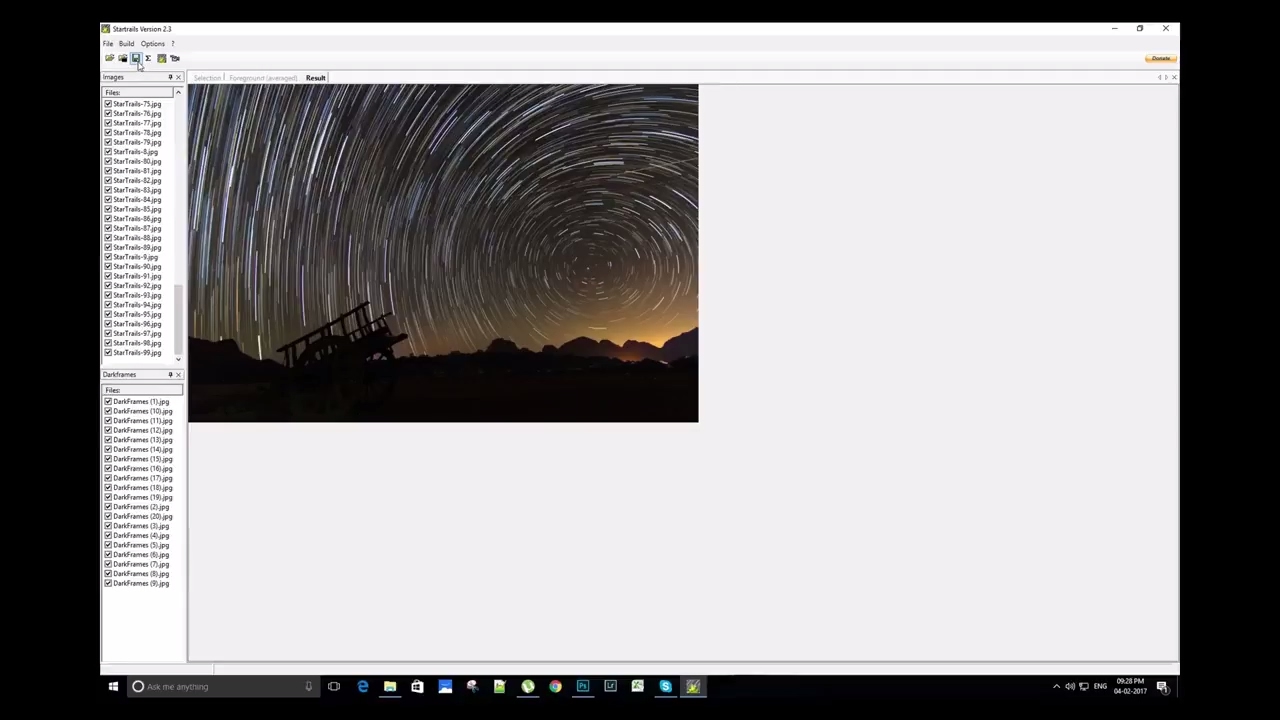The image size is (1280, 720).
Task: Uncheck StarTrails-75.jpg checkbox
Action: click(108, 104)
